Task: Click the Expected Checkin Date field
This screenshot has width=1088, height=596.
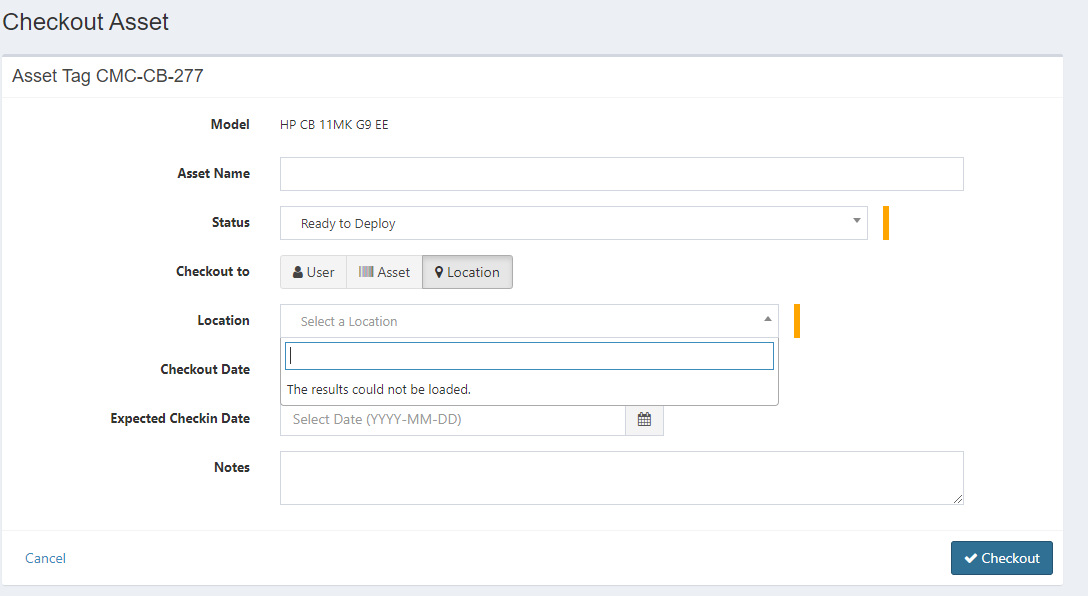Action: (x=453, y=419)
